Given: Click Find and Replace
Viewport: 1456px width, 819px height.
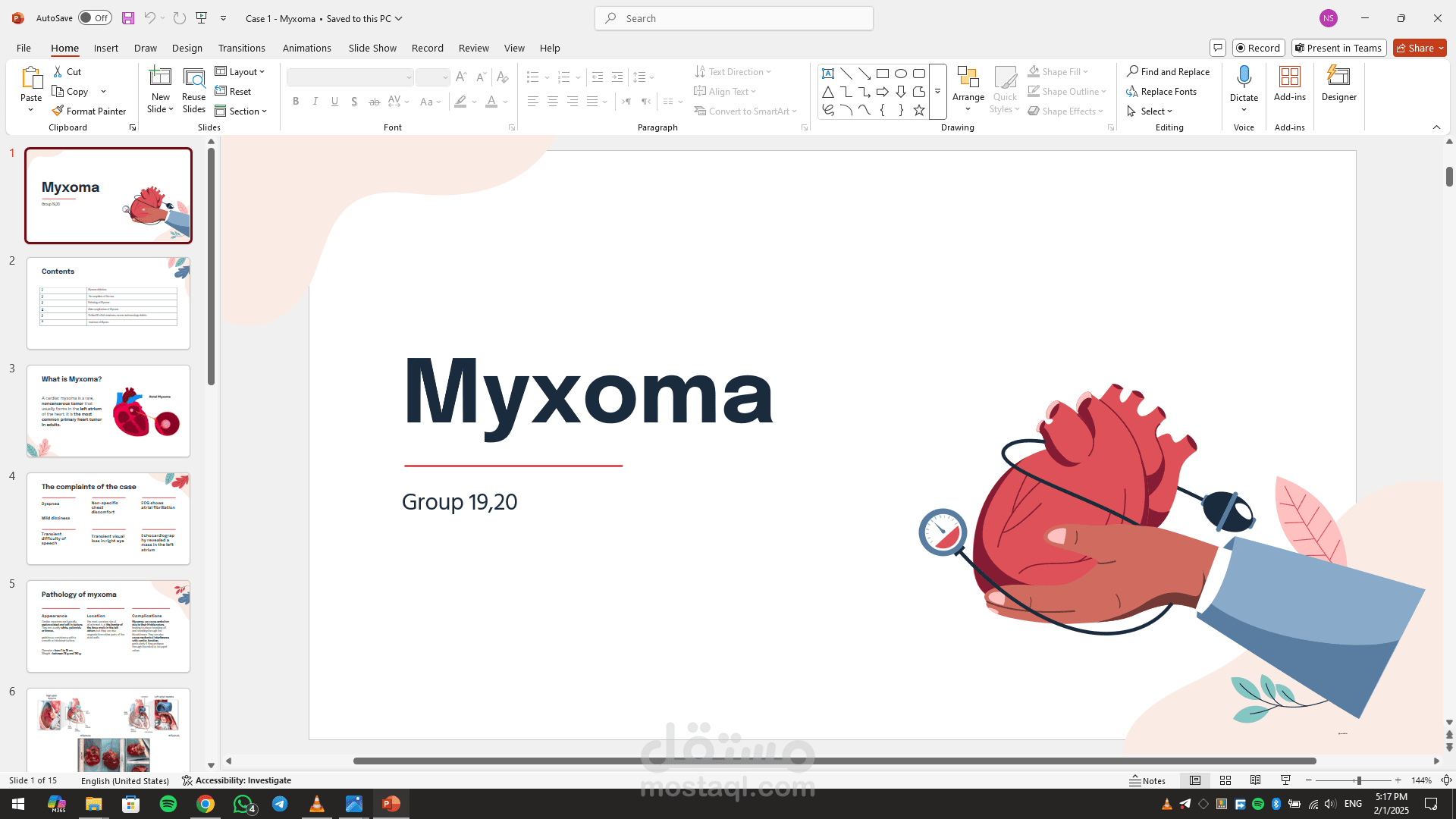Looking at the screenshot, I should (x=1168, y=72).
